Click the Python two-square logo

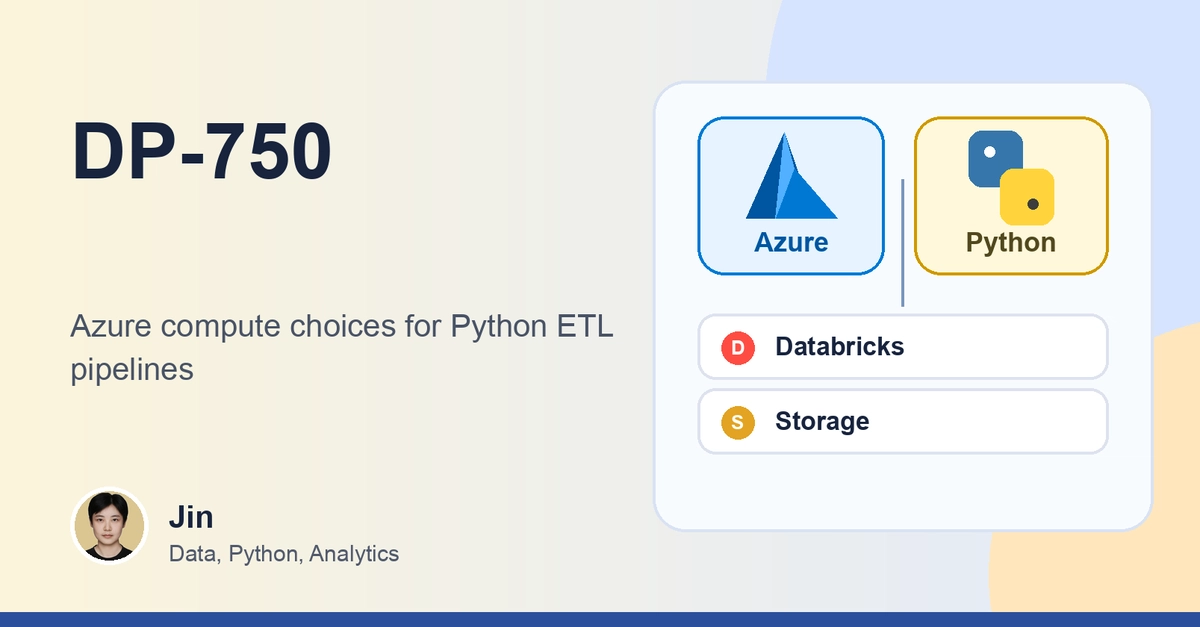click(1011, 177)
